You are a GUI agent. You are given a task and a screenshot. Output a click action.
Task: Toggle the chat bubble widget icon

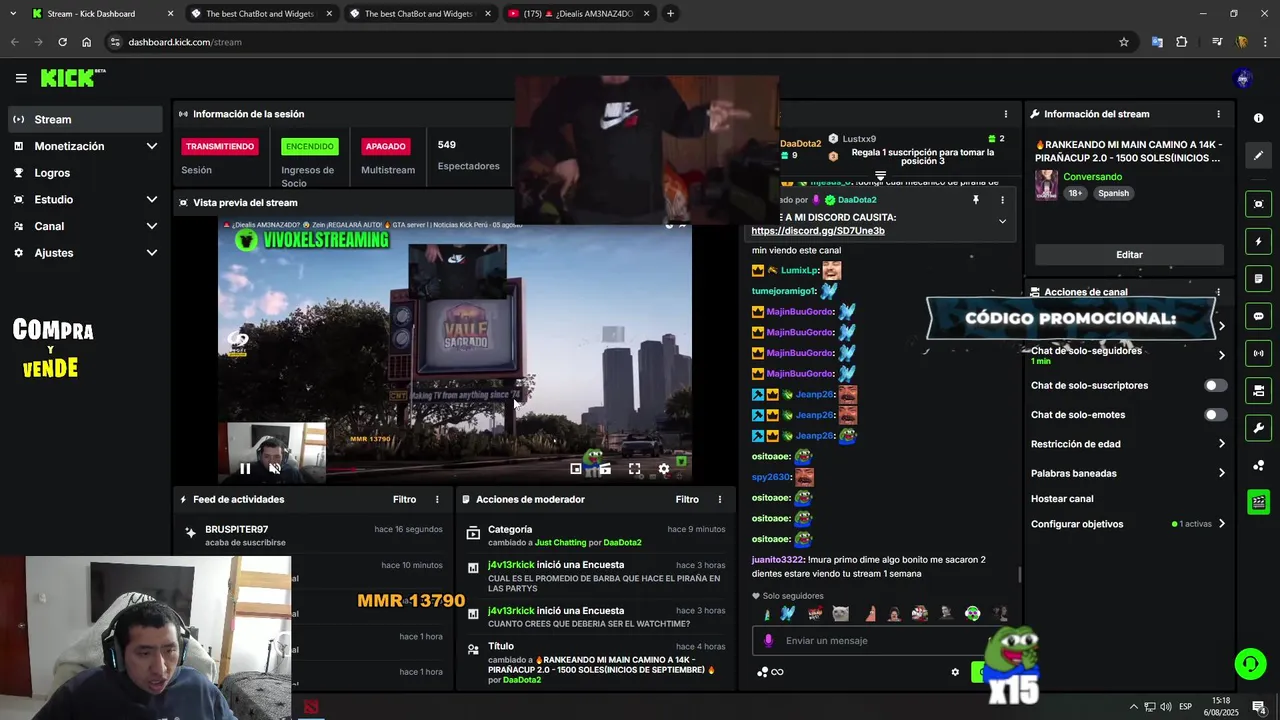click(1258, 316)
